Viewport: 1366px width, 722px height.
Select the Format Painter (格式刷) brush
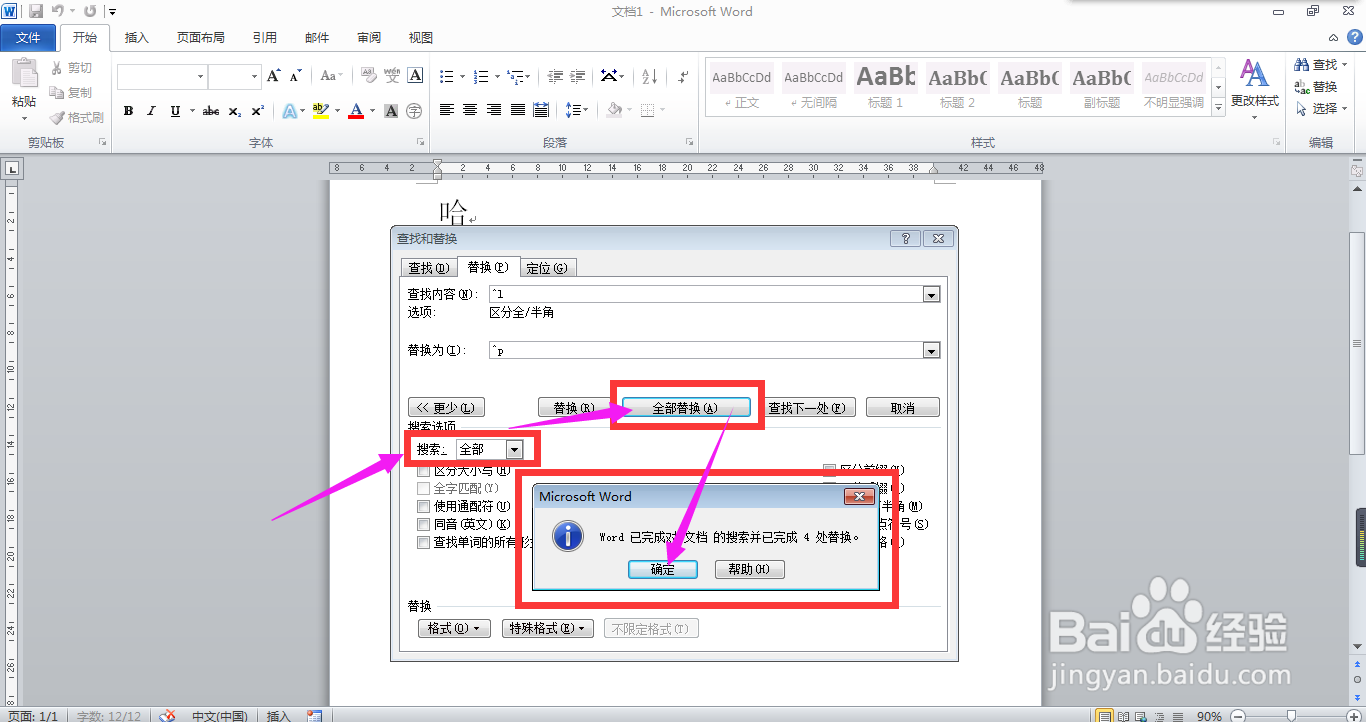(57, 118)
